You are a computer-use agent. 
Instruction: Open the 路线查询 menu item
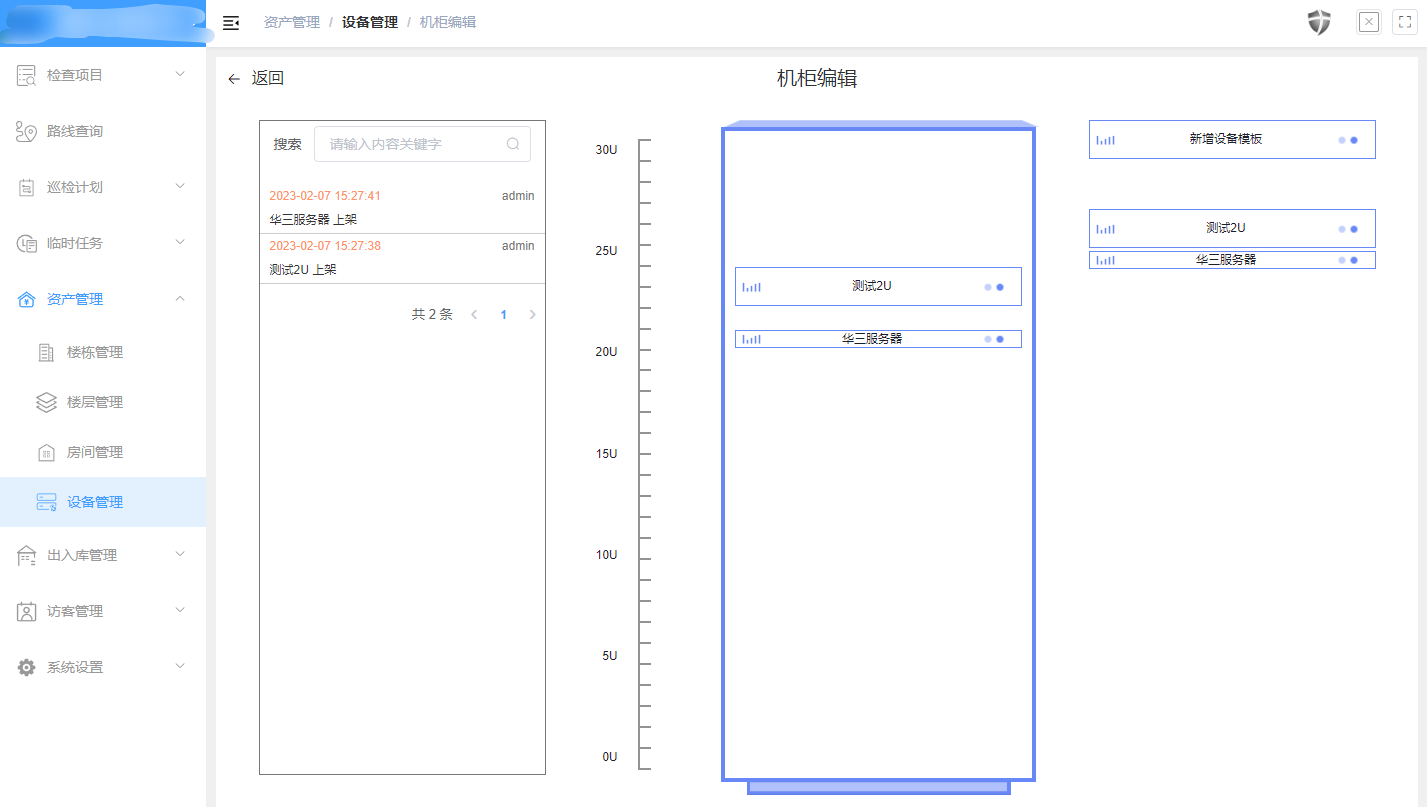pos(103,131)
